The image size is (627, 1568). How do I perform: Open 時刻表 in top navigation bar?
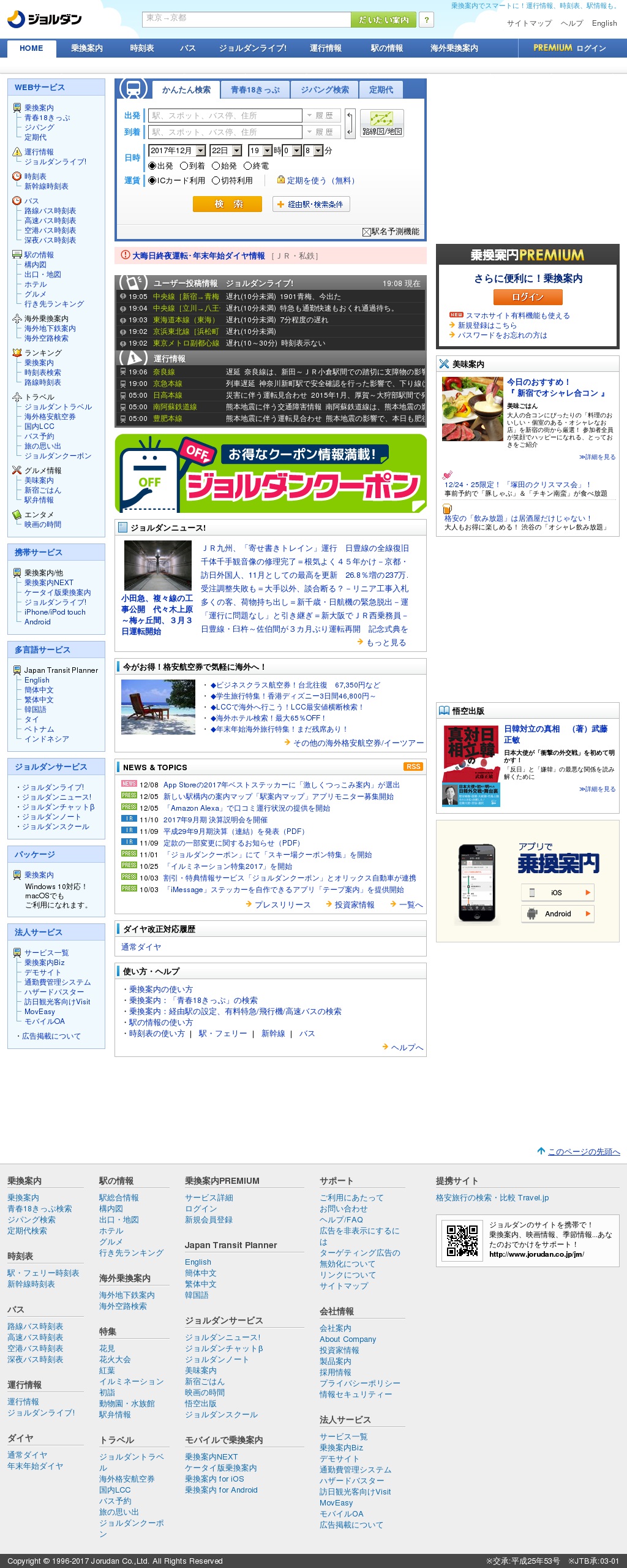[x=142, y=48]
